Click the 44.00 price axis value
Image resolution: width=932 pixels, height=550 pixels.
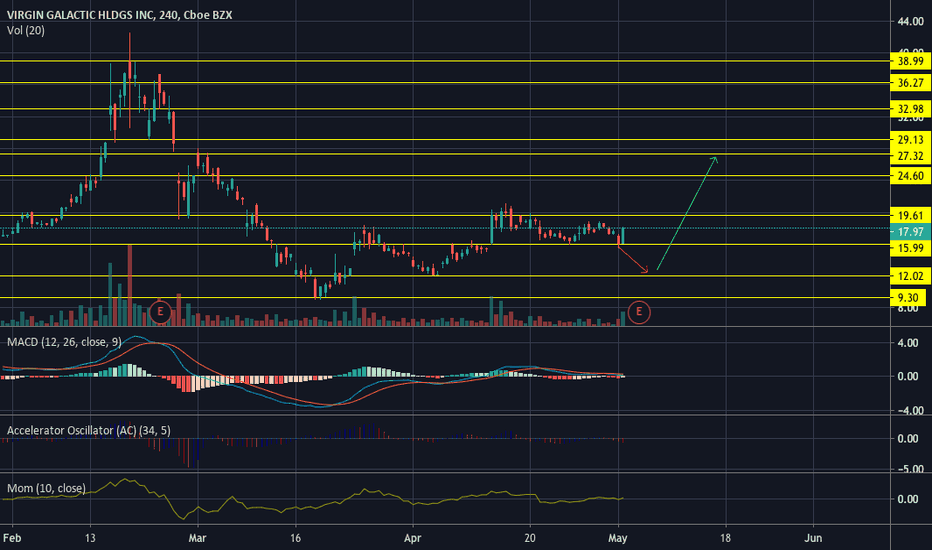(x=911, y=21)
